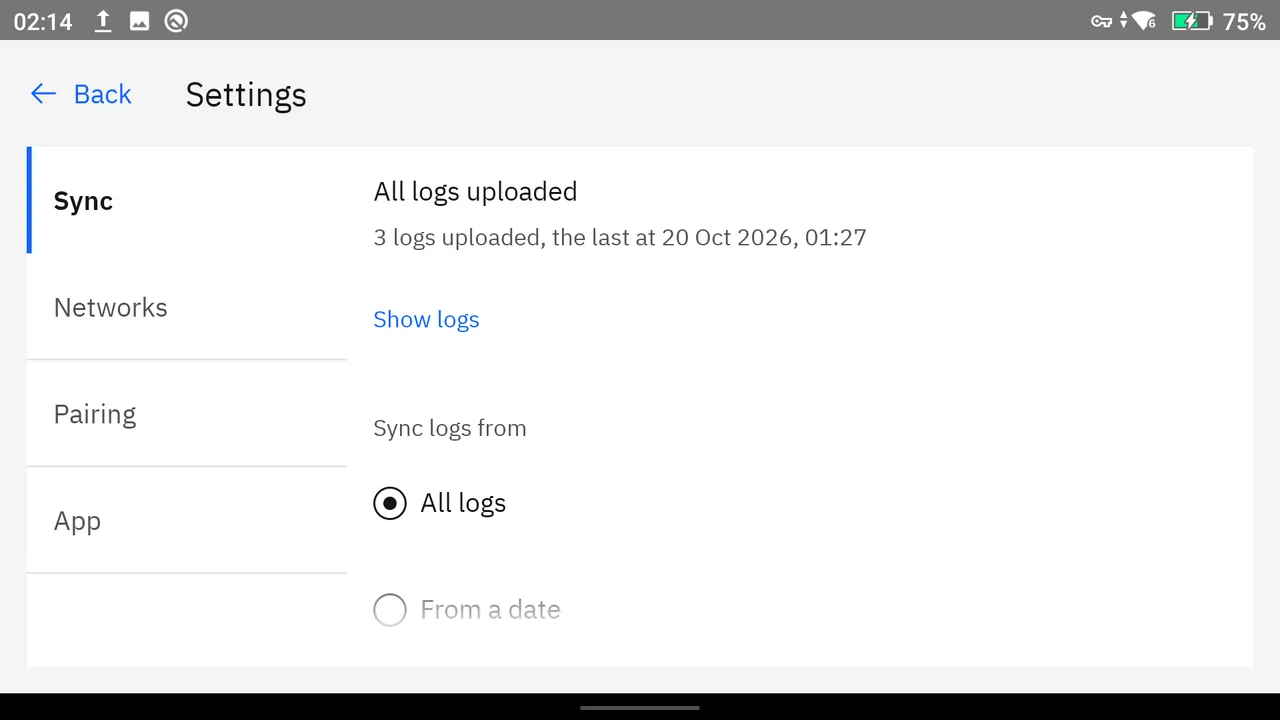Select the All logs radio button
Image resolution: width=1280 pixels, height=720 pixels.
click(390, 503)
